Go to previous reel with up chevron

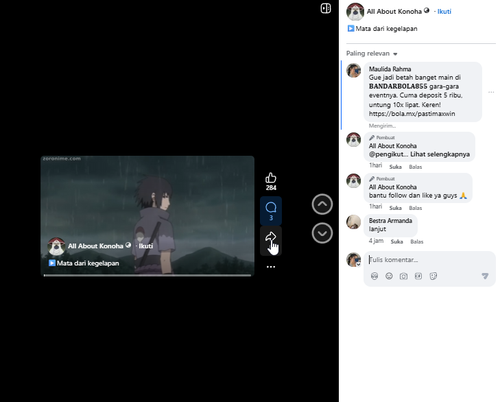(x=322, y=204)
